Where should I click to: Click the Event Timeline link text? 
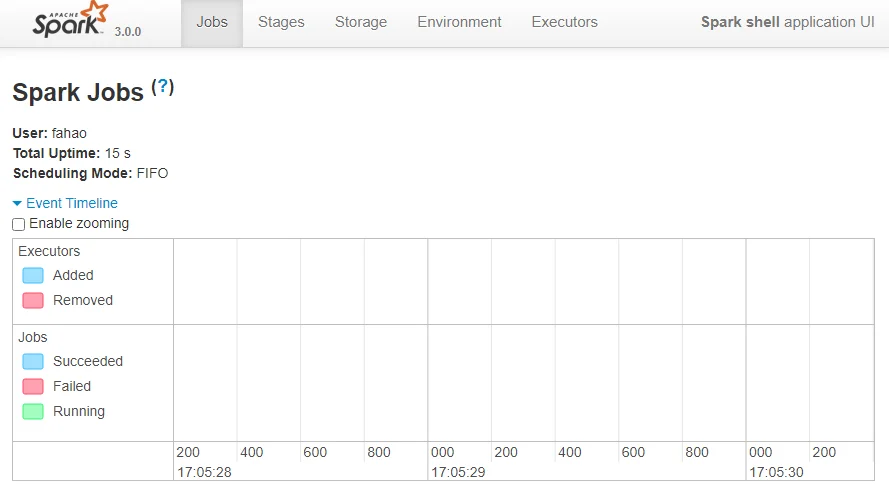72,203
